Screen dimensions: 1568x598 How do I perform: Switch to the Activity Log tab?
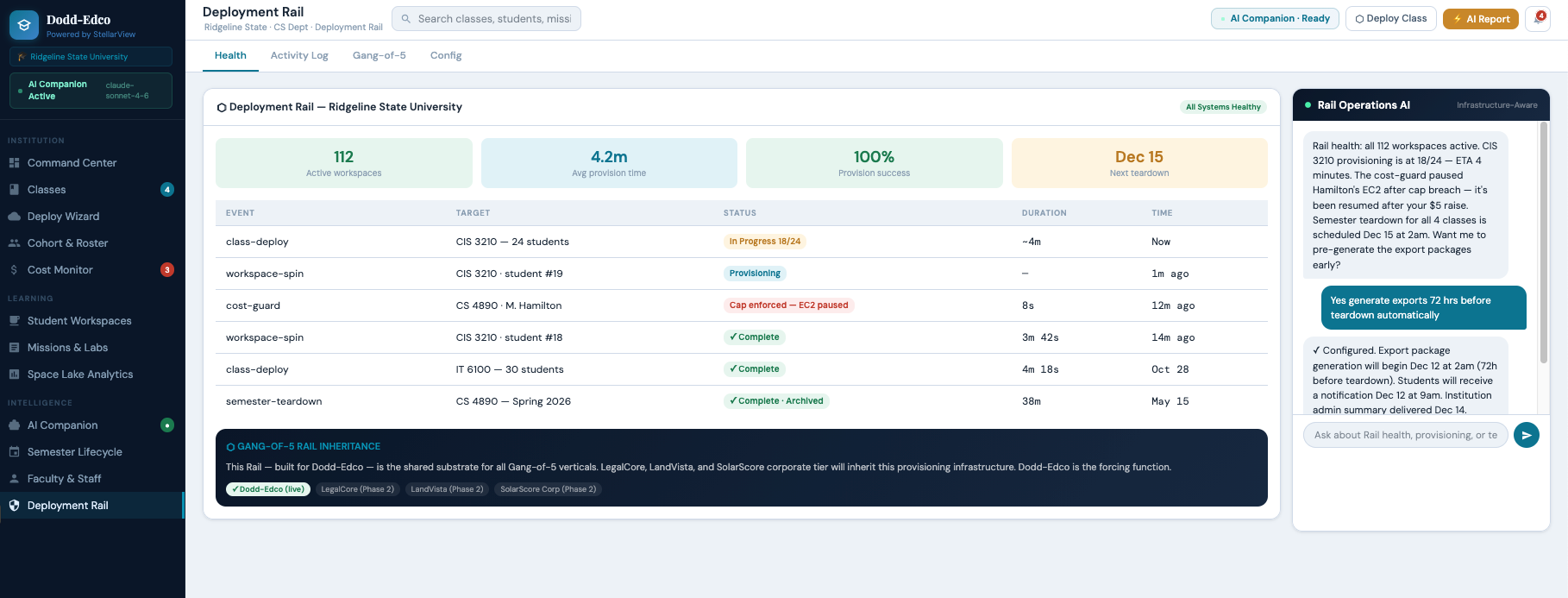[x=299, y=55]
